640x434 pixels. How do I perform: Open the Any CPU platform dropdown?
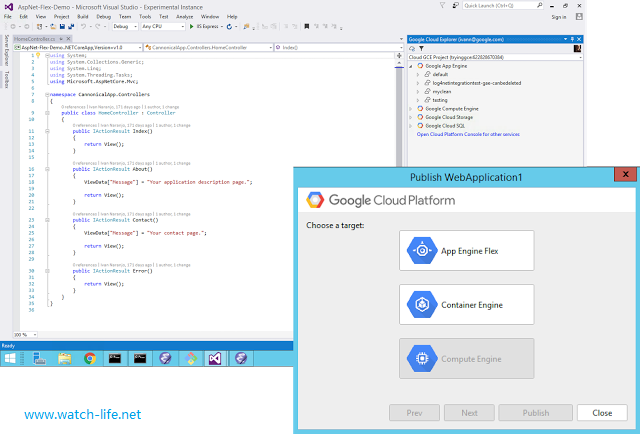163,27
